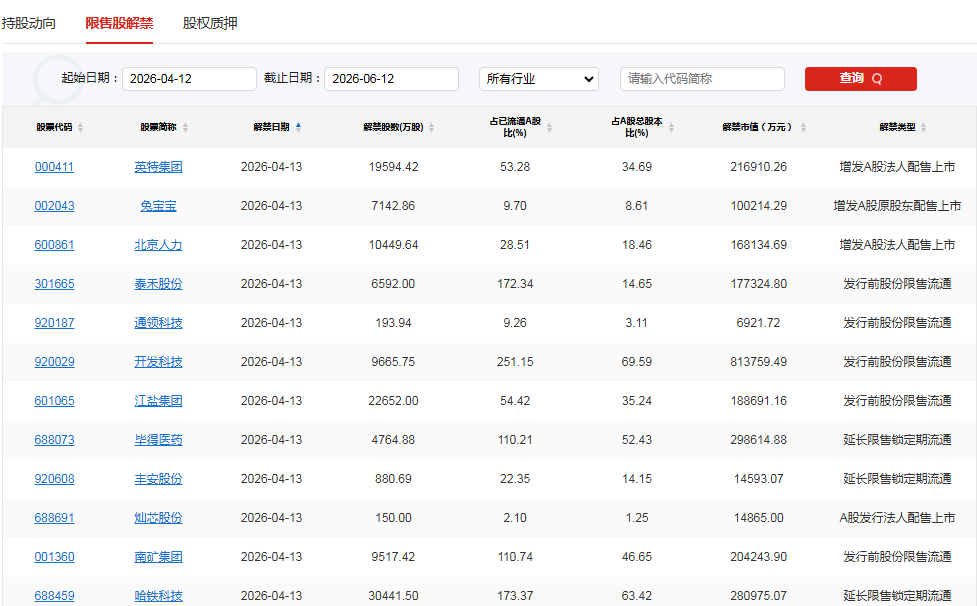Focus the stock code search input box
Screen dimensions: 977x606
[x=702, y=79]
